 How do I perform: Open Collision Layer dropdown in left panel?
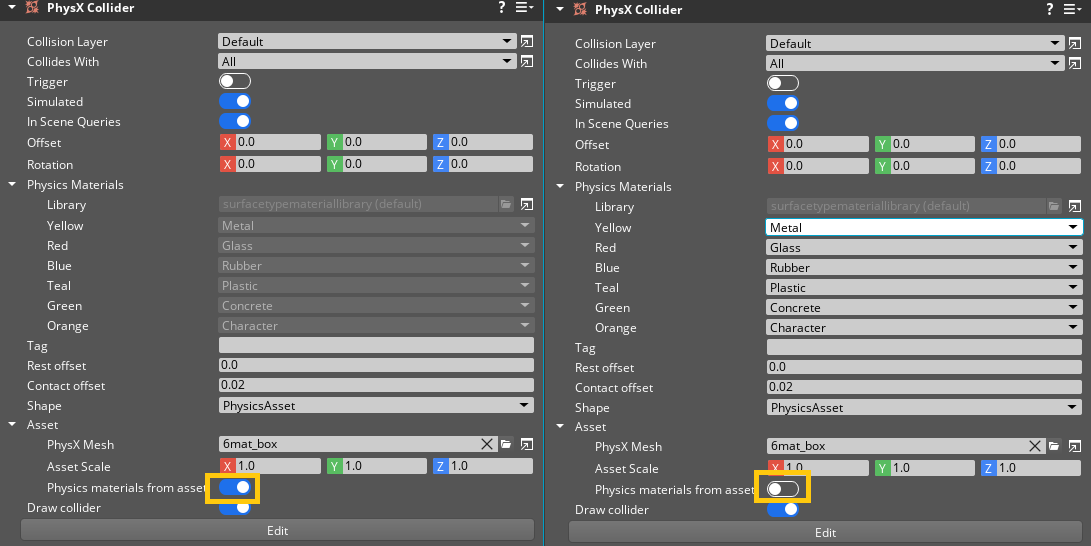(367, 42)
